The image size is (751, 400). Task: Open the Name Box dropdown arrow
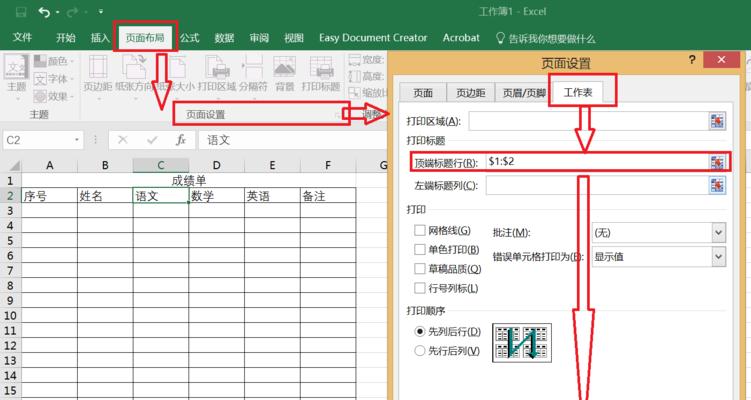pos(77,140)
